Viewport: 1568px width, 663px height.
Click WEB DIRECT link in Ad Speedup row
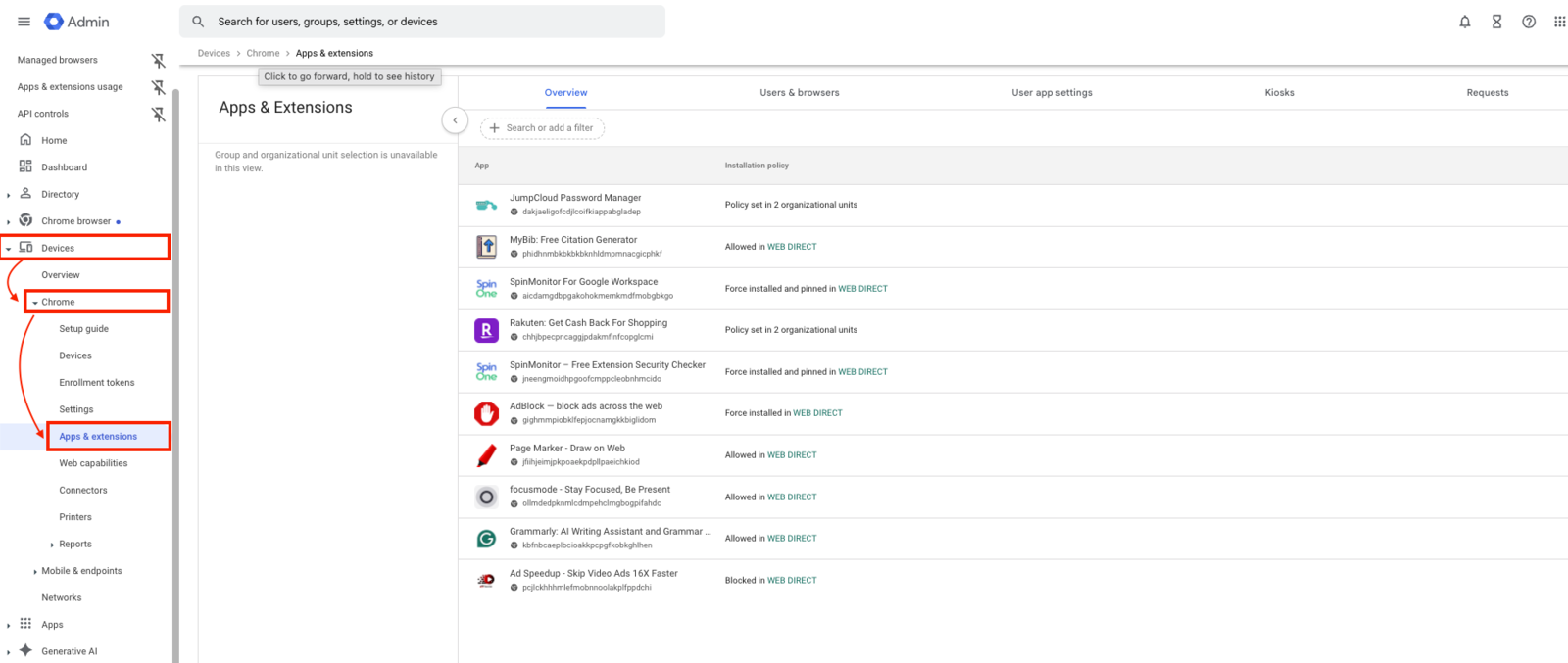tap(792, 580)
